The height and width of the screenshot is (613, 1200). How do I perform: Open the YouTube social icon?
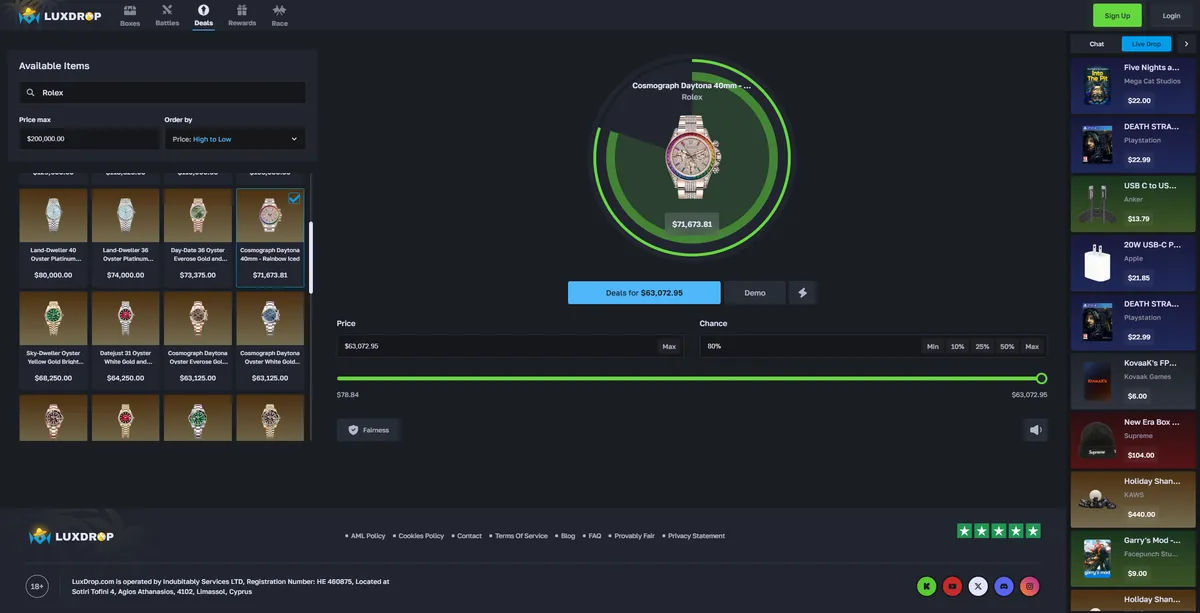(x=953, y=587)
